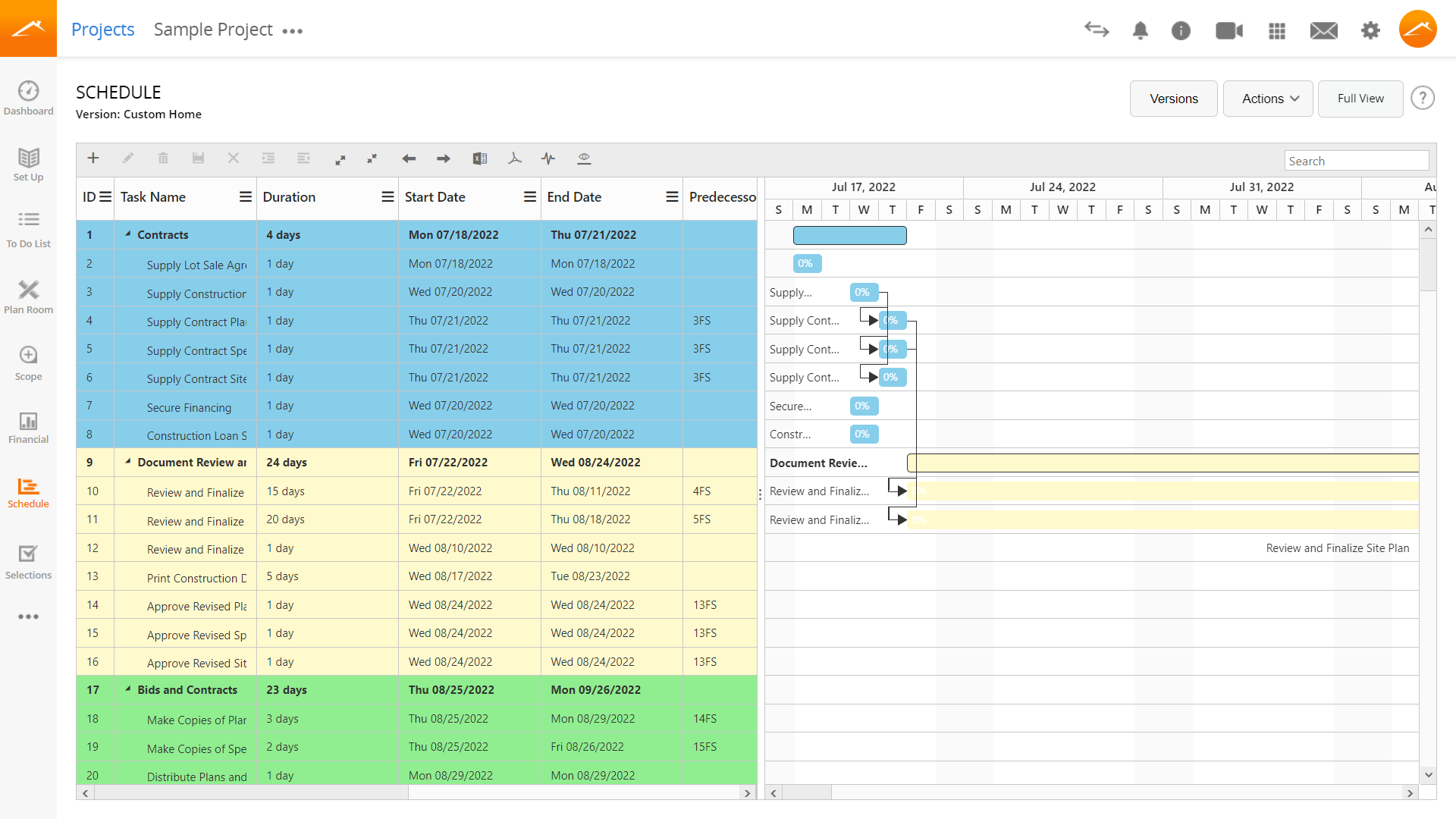
Task: Select Selections in the sidebar menu
Action: [x=28, y=562]
